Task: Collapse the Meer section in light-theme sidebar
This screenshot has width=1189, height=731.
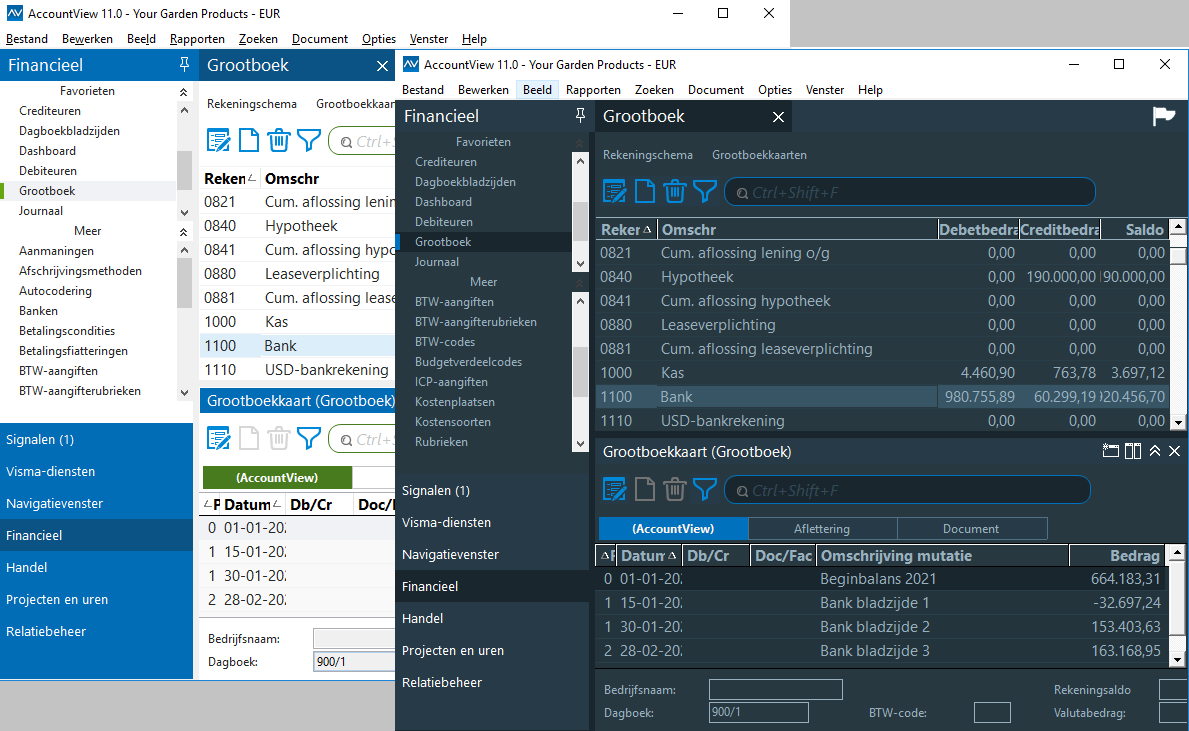Action: click(183, 231)
